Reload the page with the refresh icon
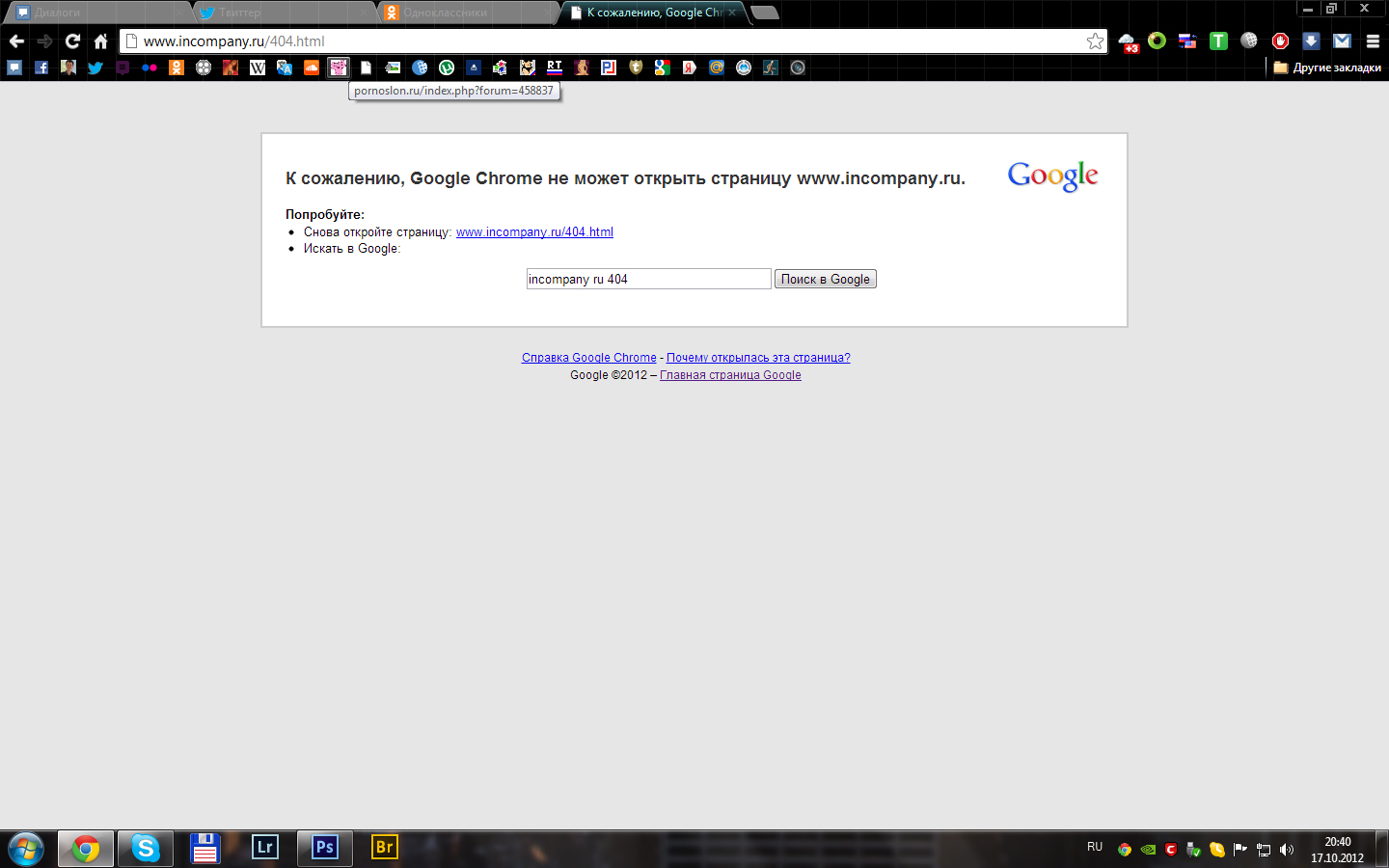Viewport: 1389px width, 868px height. pyautogui.click(x=72, y=41)
